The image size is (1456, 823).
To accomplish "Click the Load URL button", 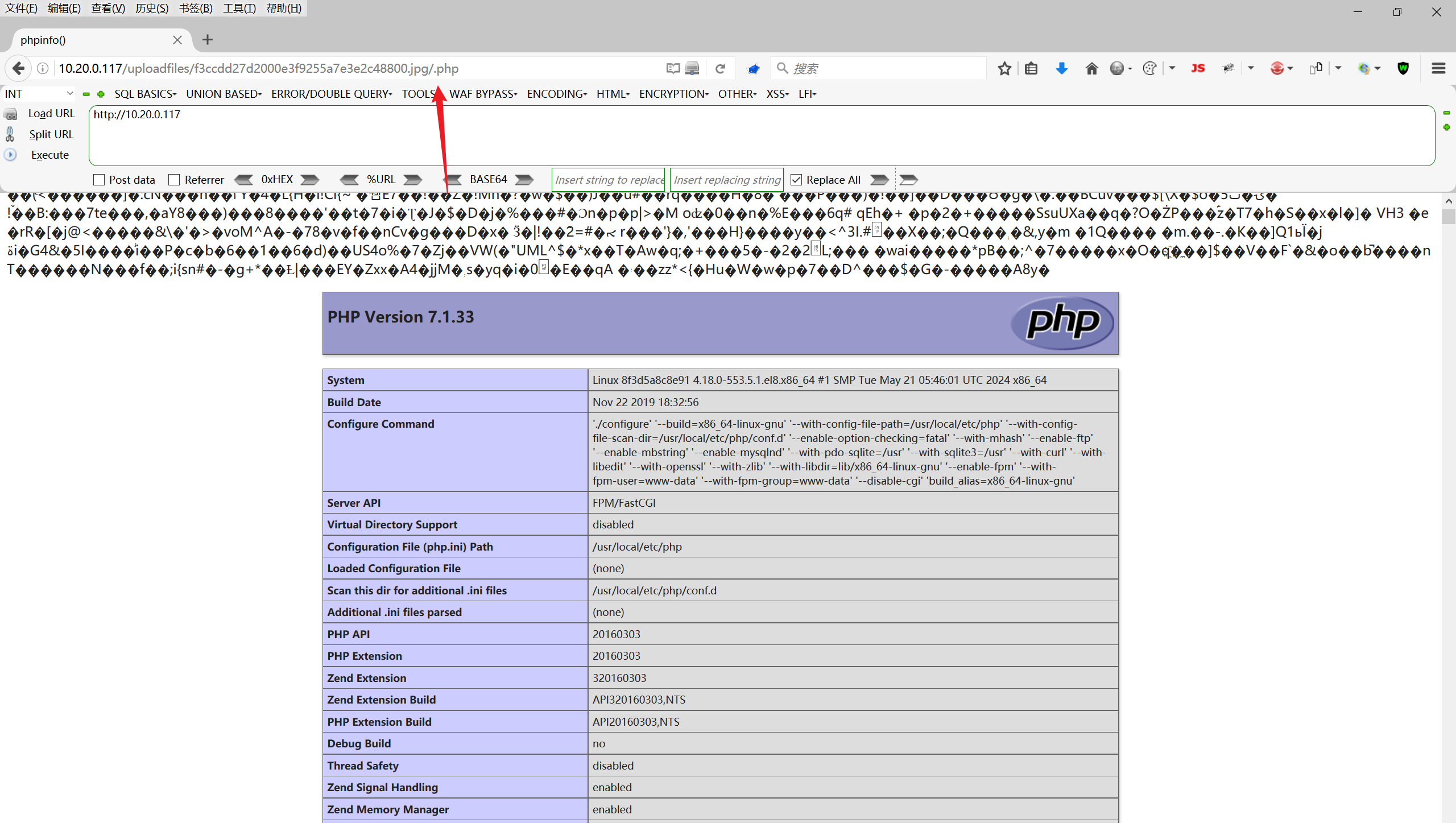I will pos(51,113).
